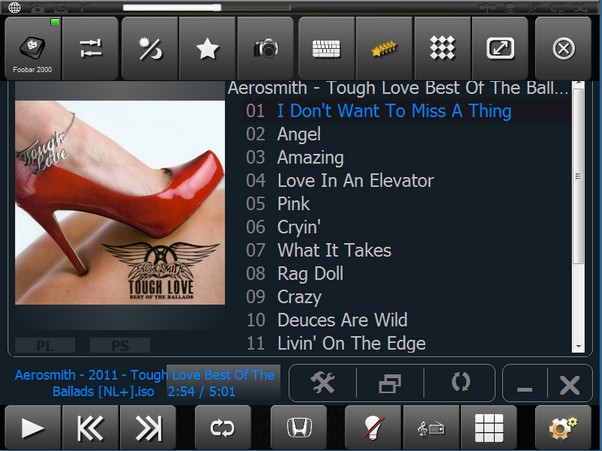Show the on-screen keyboard icon
The width and height of the screenshot is (602, 451).
click(326, 49)
